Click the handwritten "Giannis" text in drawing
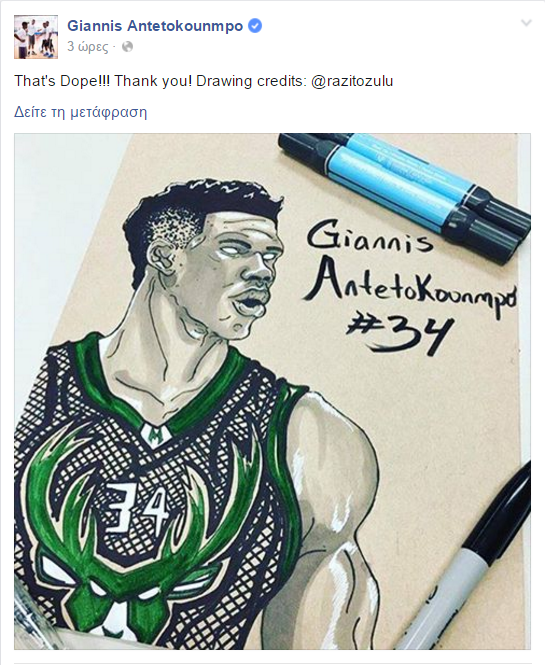Image resolution: width=545 pixels, height=665 pixels. pos(369,237)
